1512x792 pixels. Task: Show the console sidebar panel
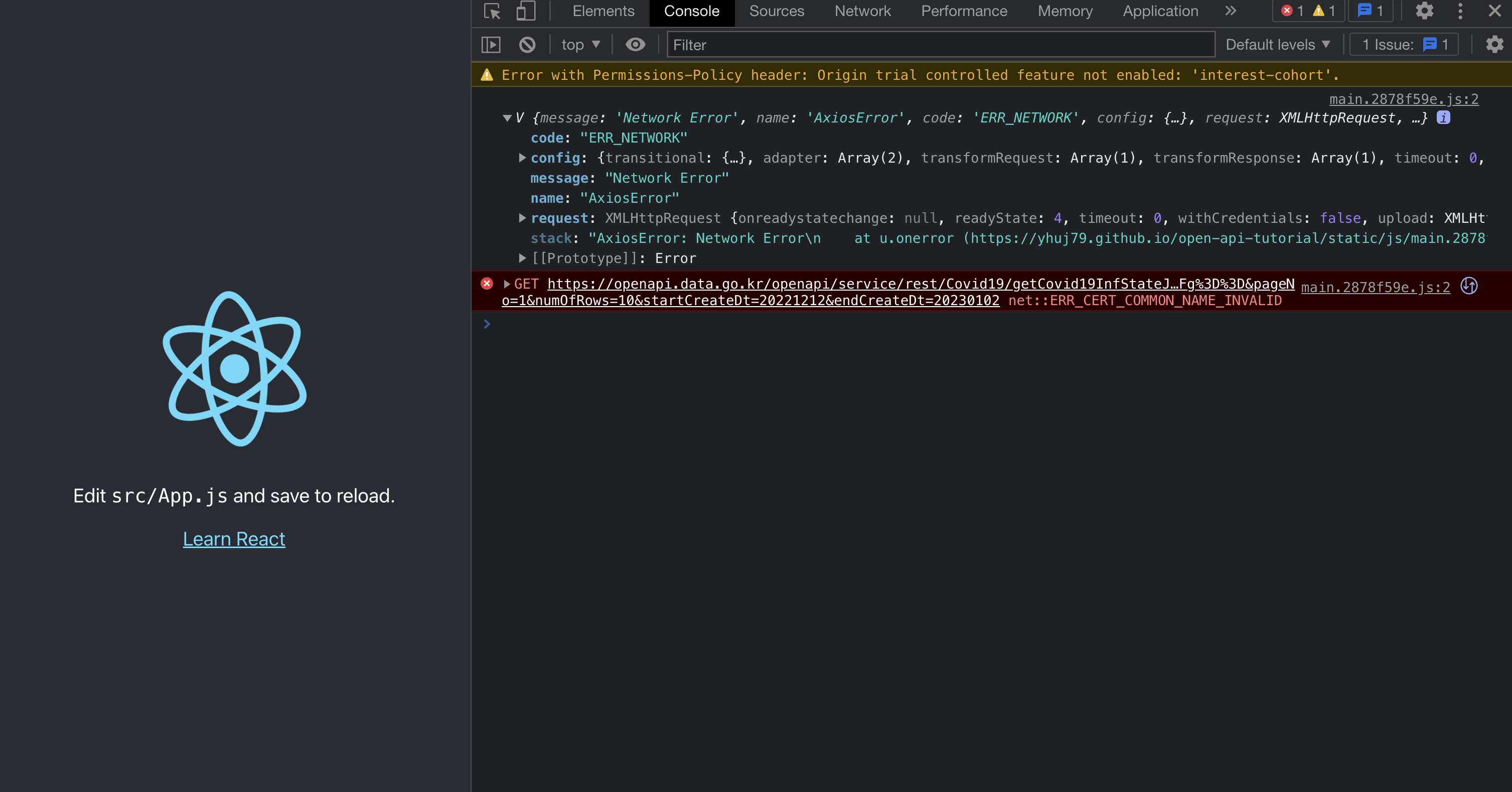[491, 45]
